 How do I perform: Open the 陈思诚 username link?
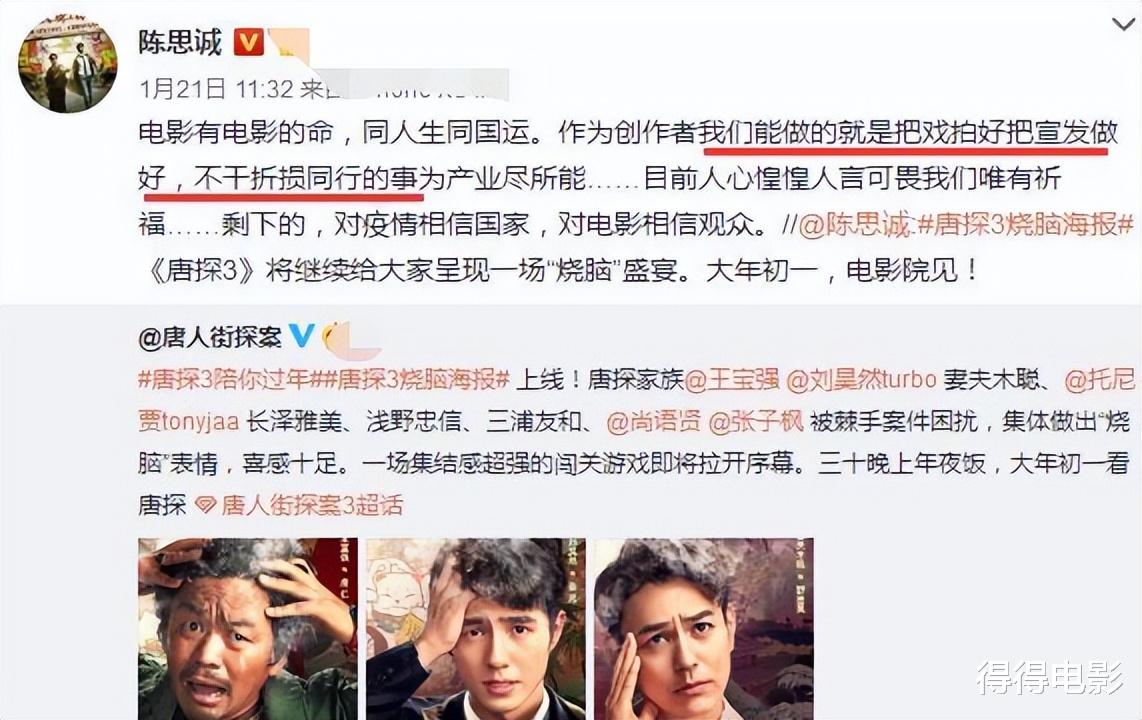(x=180, y=42)
